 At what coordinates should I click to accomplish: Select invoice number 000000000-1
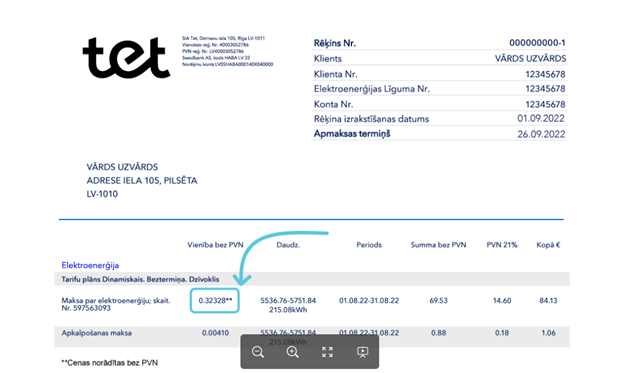[537, 43]
